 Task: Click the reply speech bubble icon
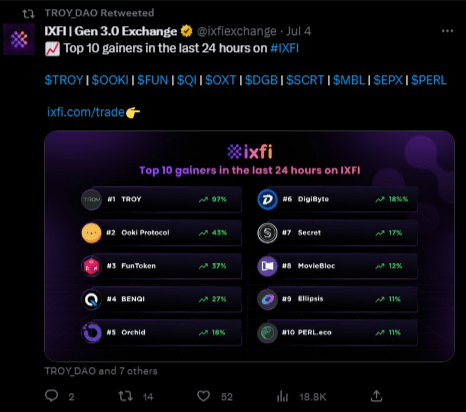point(52,396)
